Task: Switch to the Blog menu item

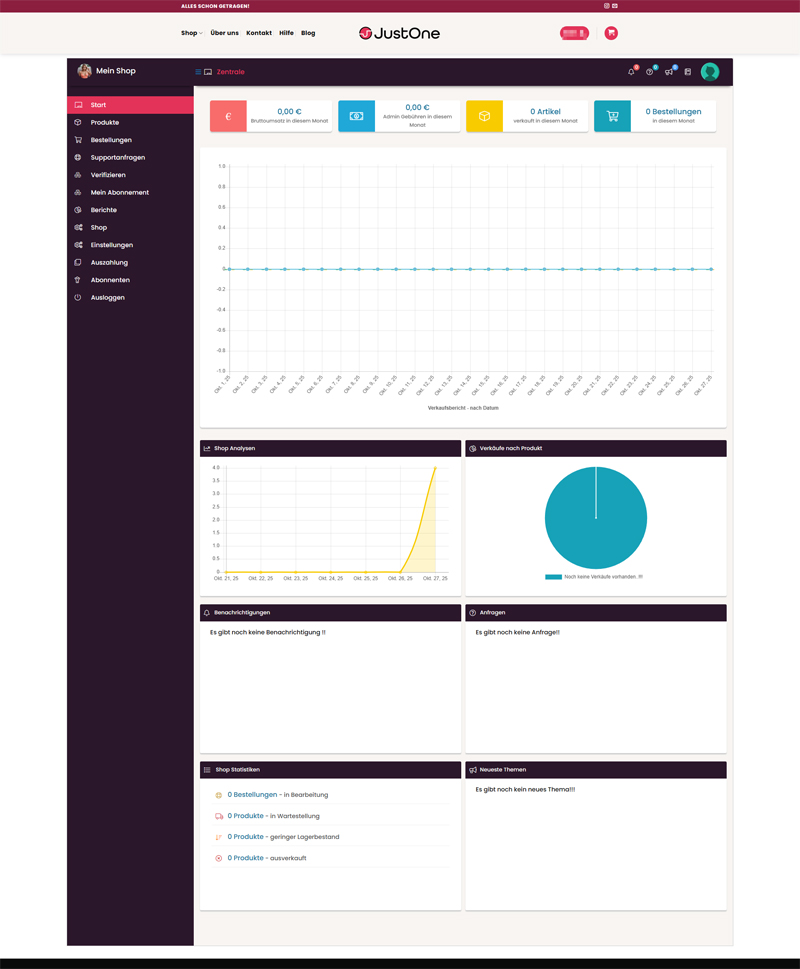Action: click(308, 33)
